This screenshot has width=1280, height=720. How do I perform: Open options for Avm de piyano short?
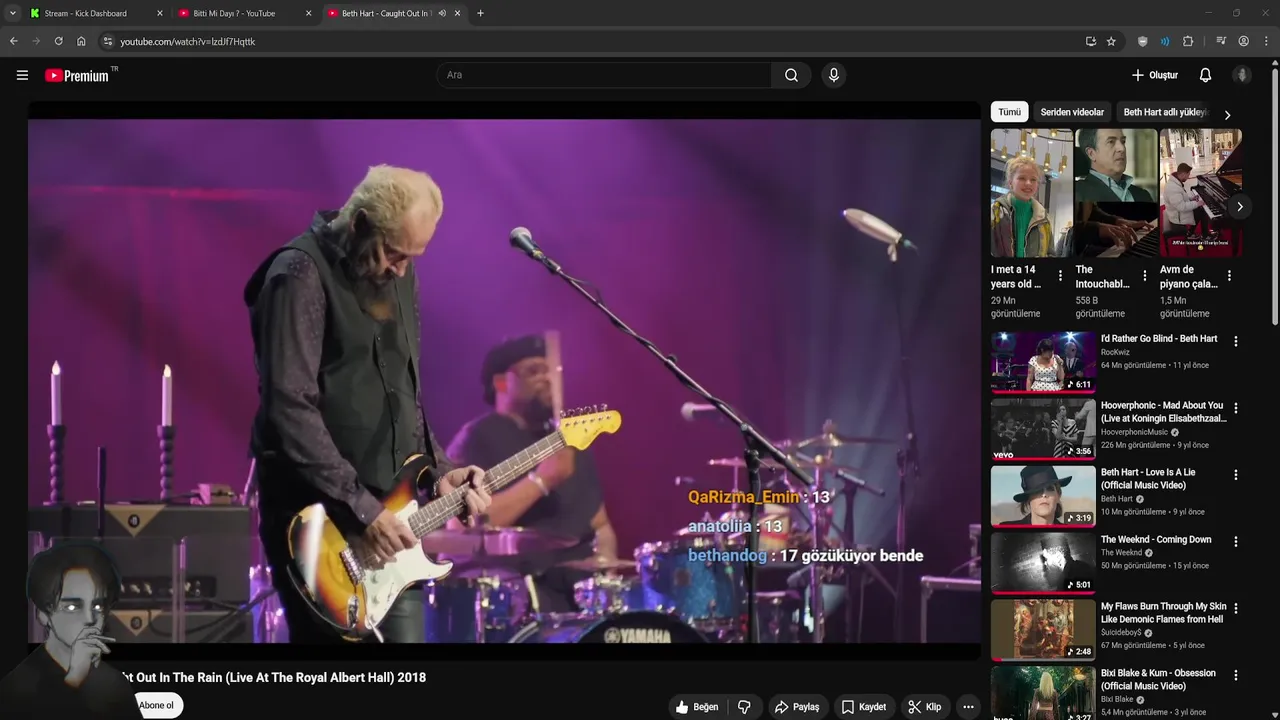pos(1229,276)
